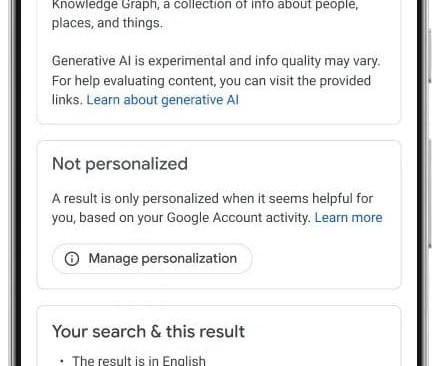Click the For help evaluating content sentence
Screen dimensions: 439x366
click(x=211, y=81)
